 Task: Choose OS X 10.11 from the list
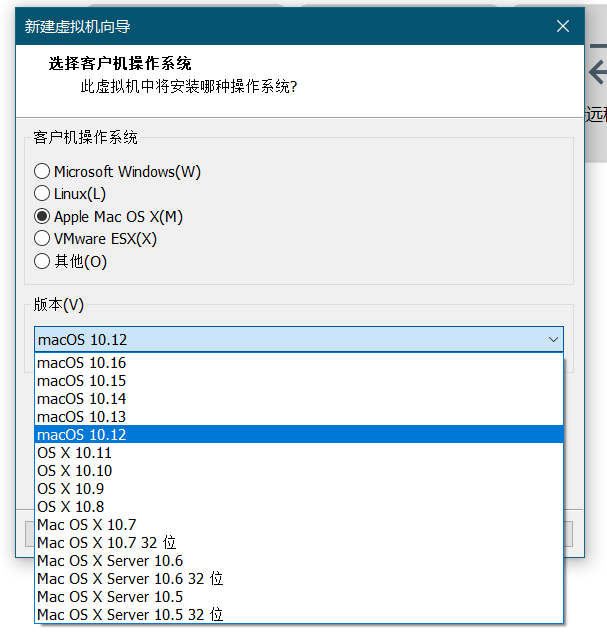299,453
